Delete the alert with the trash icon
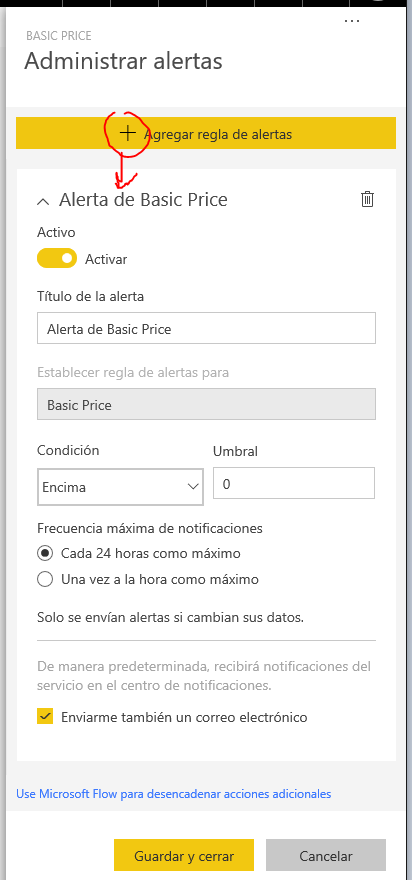This screenshot has width=412, height=880. coord(367,199)
